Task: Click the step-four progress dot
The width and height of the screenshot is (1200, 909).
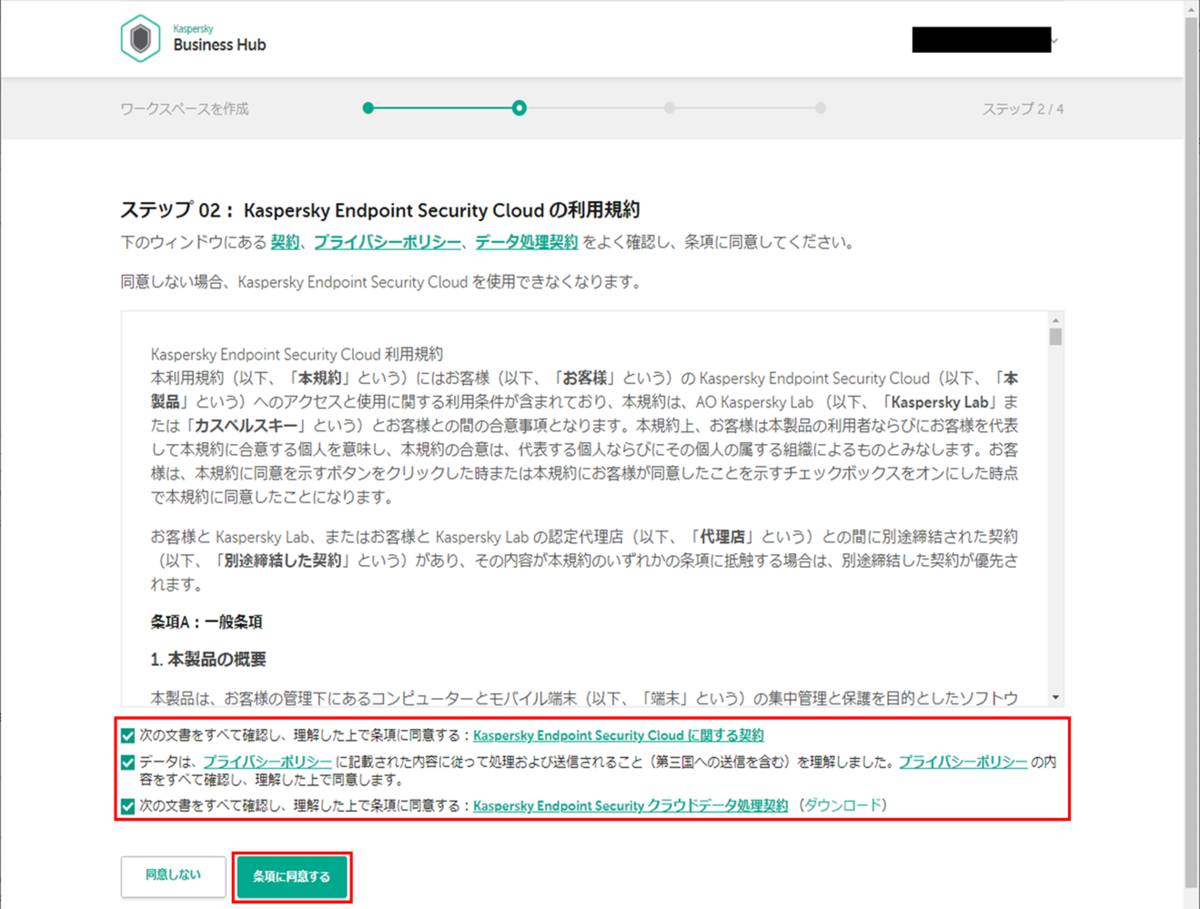Action: pos(821,108)
